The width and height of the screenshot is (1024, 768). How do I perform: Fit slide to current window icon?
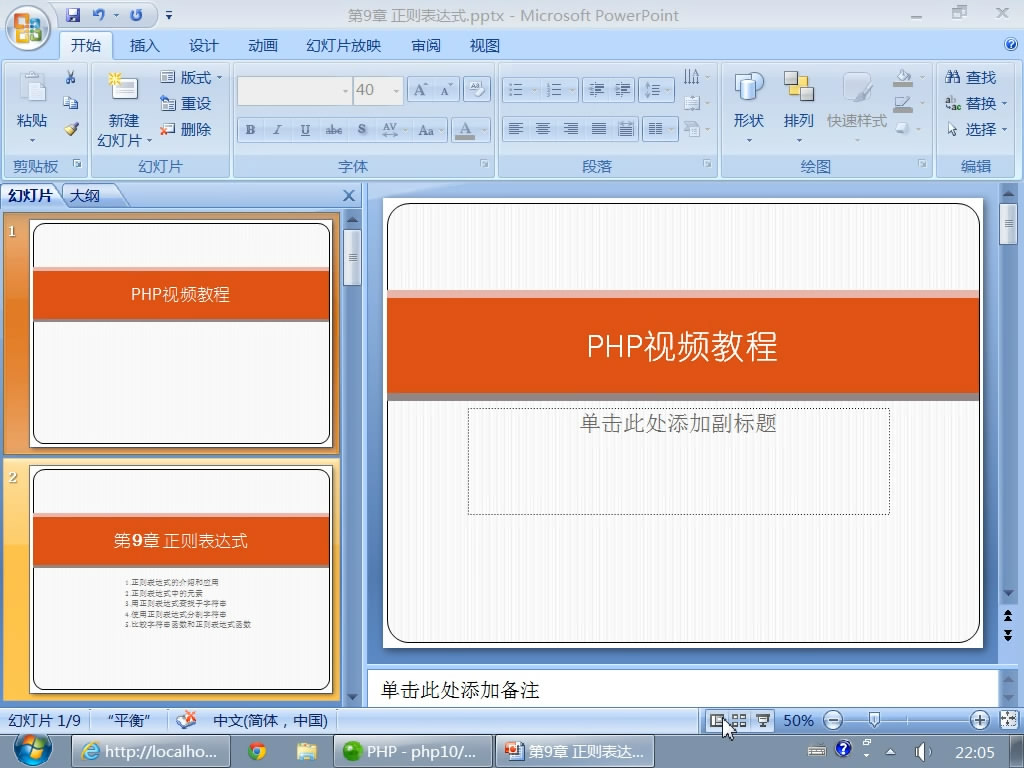coord(1008,720)
